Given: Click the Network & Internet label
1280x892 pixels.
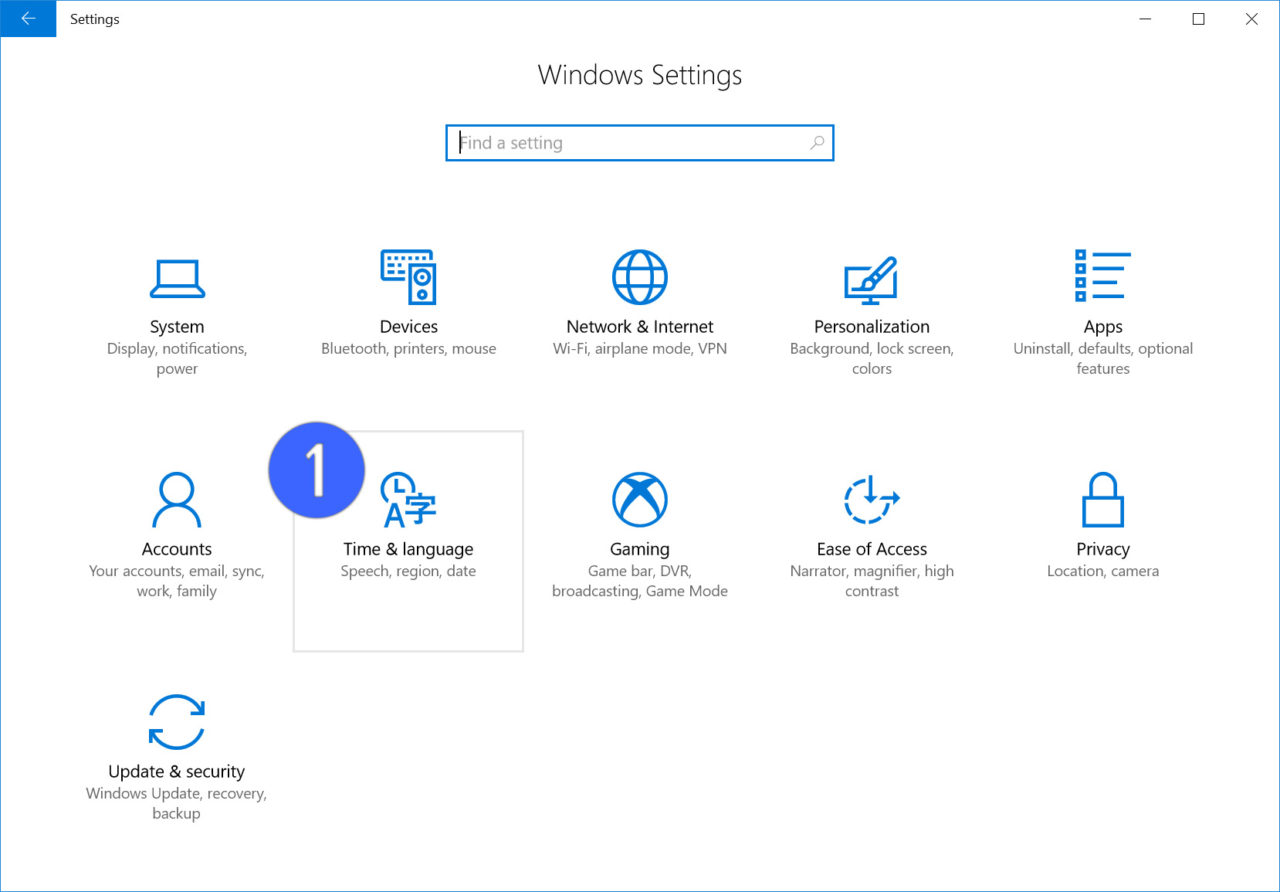Looking at the screenshot, I should pyautogui.click(x=640, y=327).
